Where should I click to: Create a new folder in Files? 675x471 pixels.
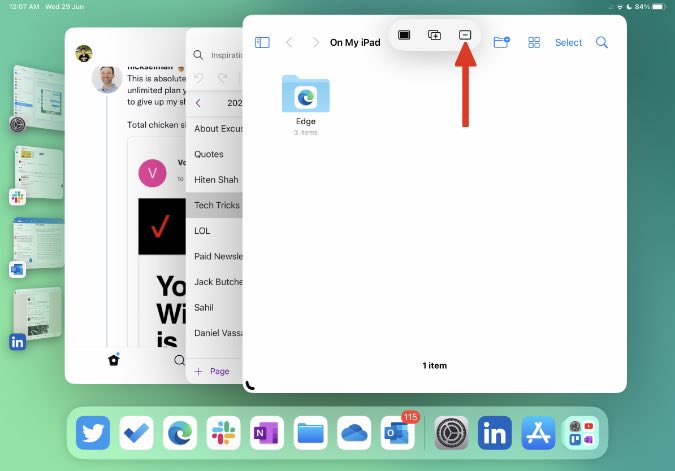point(502,42)
